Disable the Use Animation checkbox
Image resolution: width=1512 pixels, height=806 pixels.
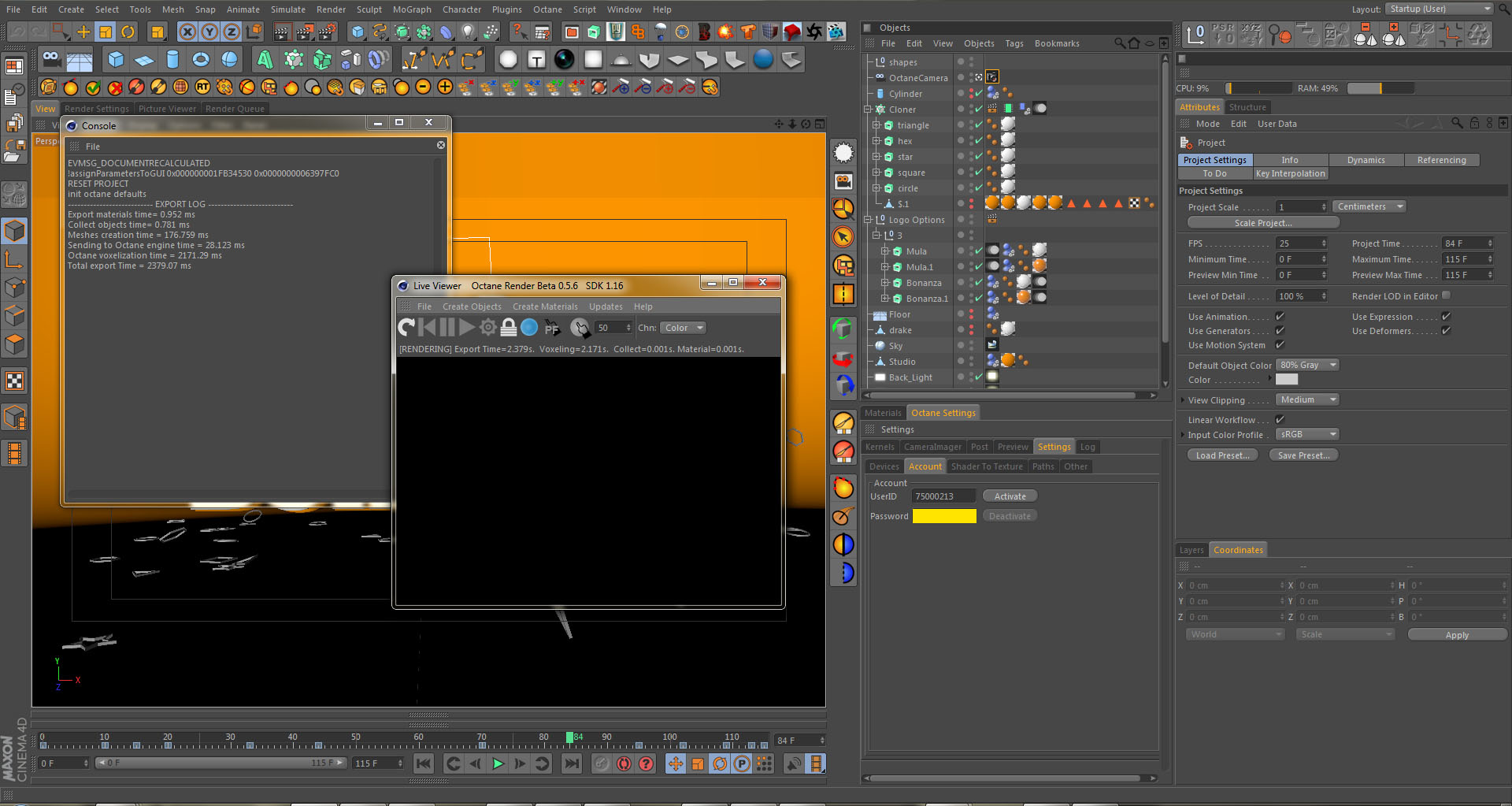click(x=1280, y=317)
